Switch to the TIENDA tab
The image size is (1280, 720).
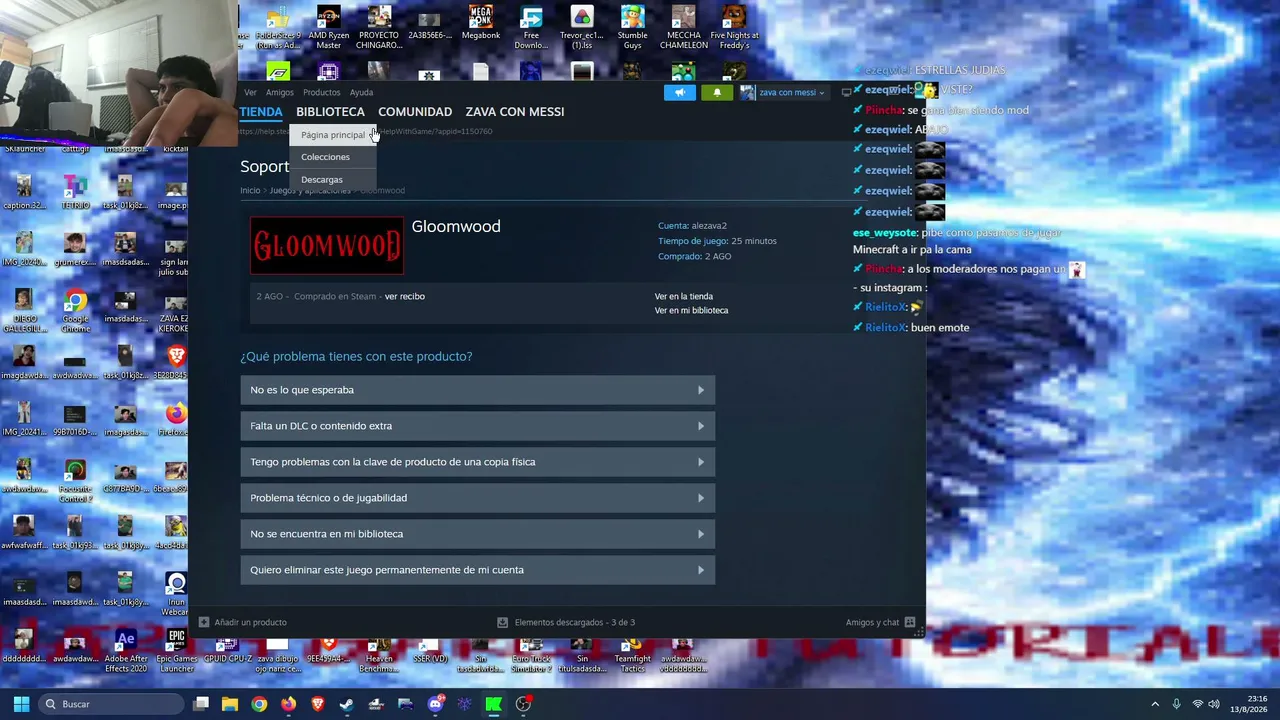coord(261,112)
